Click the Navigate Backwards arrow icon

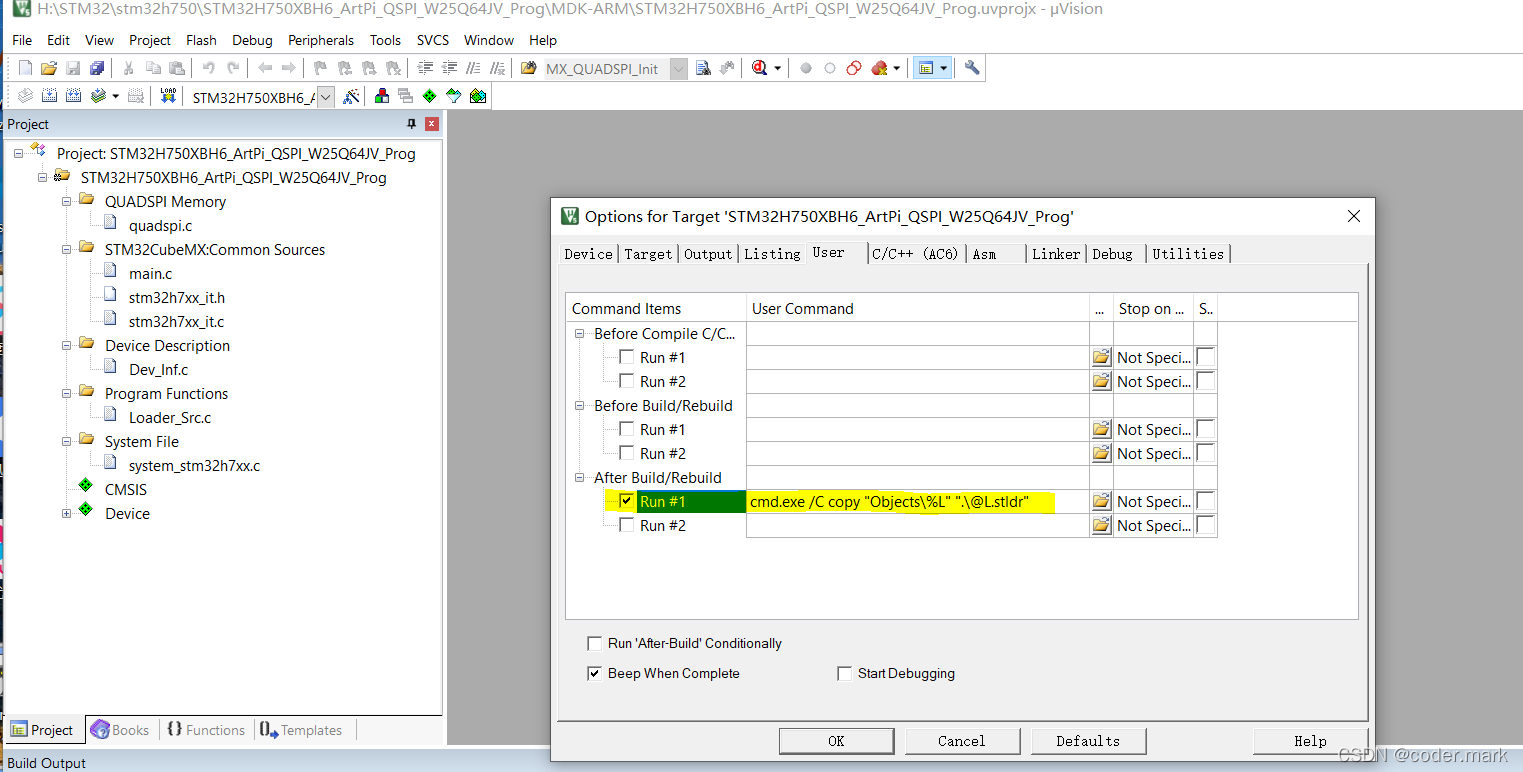[264, 68]
